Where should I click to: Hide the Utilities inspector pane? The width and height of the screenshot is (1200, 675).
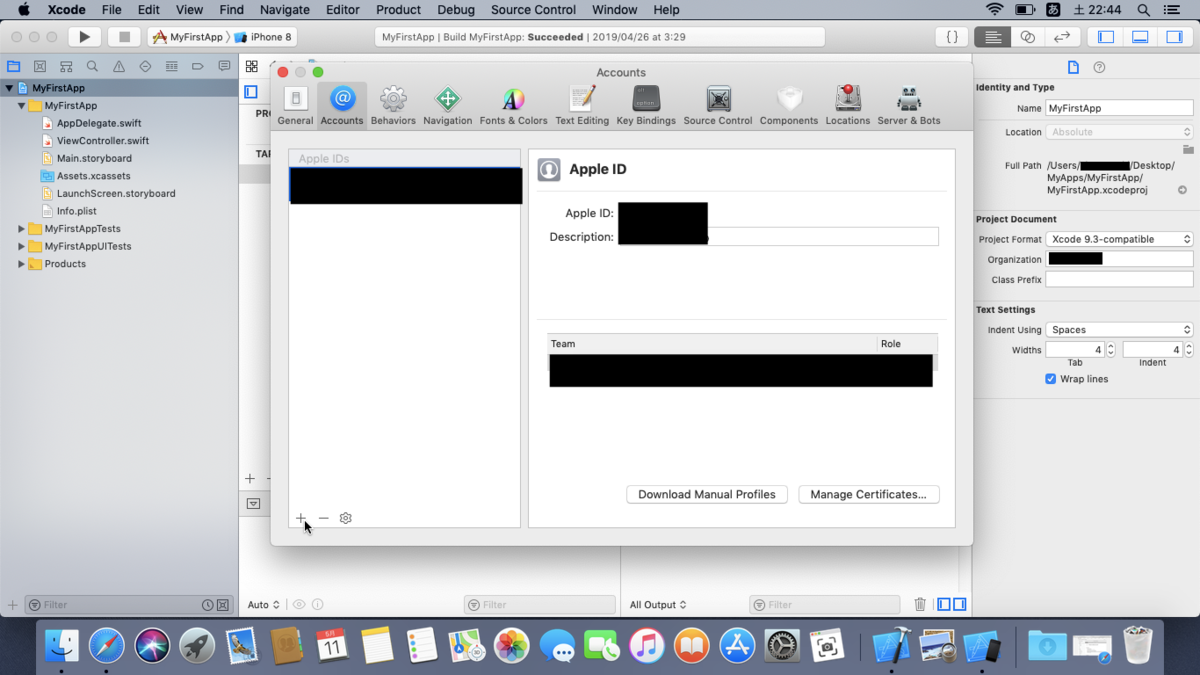point(1175,37)
